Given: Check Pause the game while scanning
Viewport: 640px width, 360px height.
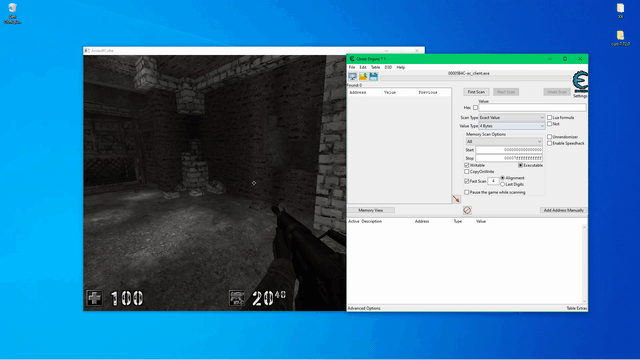Looking at the screenshot, I should point(467,192).
